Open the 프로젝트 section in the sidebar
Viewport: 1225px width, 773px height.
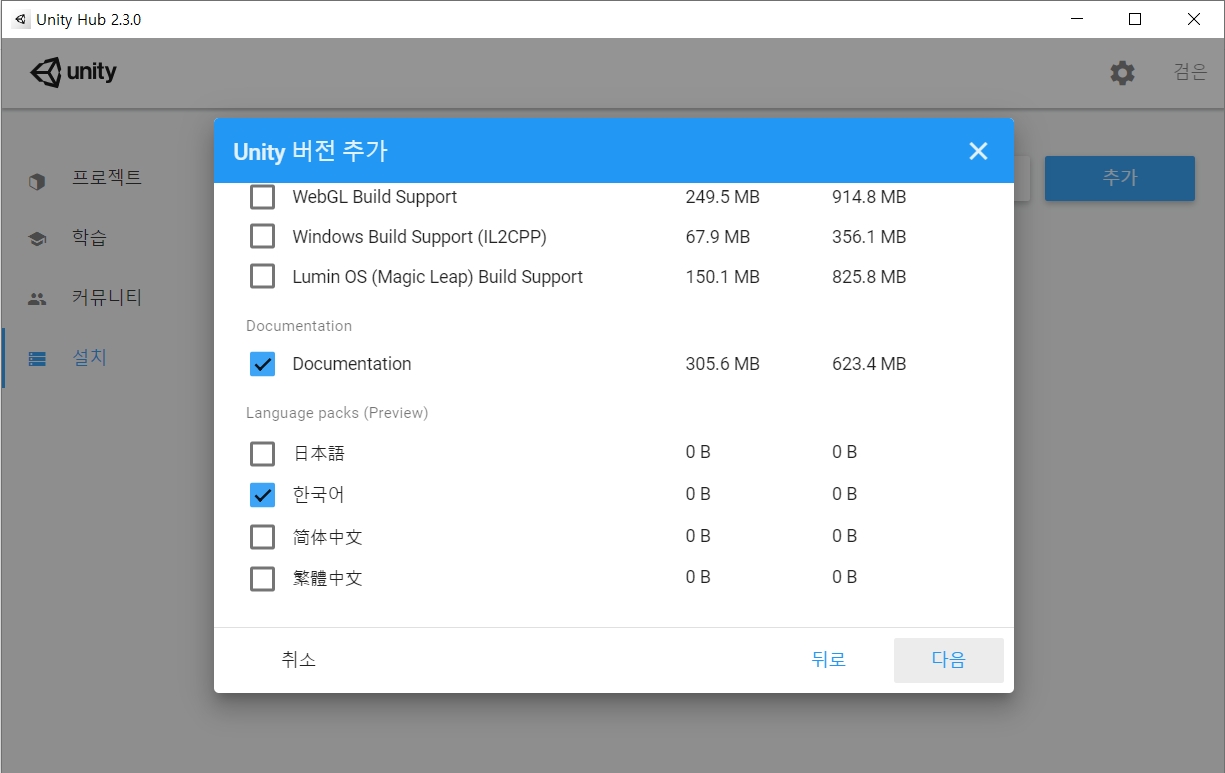[x=107, y=178]
